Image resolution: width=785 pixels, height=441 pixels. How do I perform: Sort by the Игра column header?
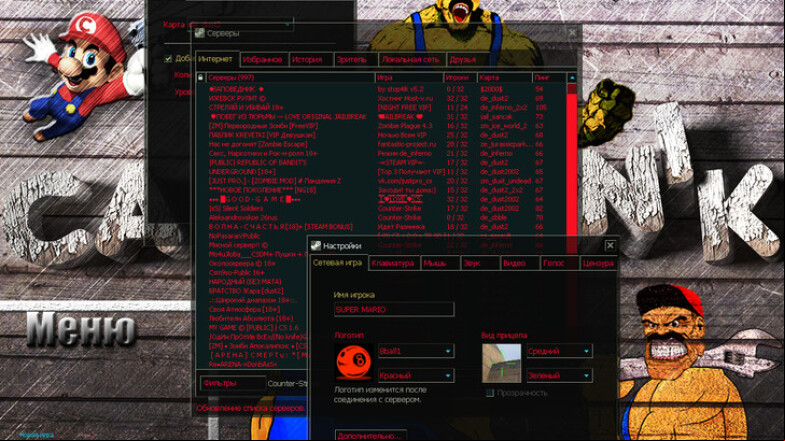[409, 78]
